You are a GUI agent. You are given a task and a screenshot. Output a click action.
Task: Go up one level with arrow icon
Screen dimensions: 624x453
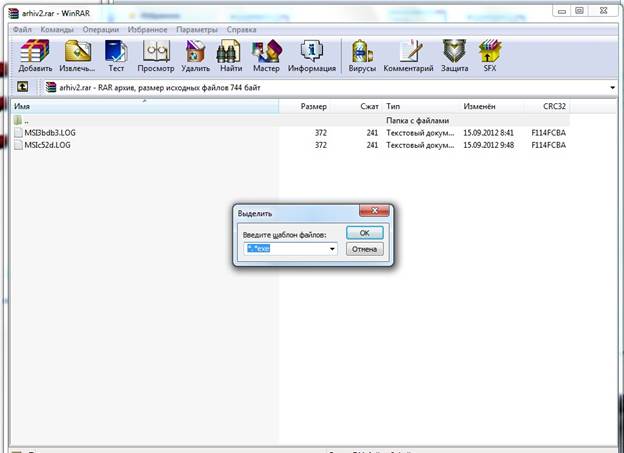point(22,87)
